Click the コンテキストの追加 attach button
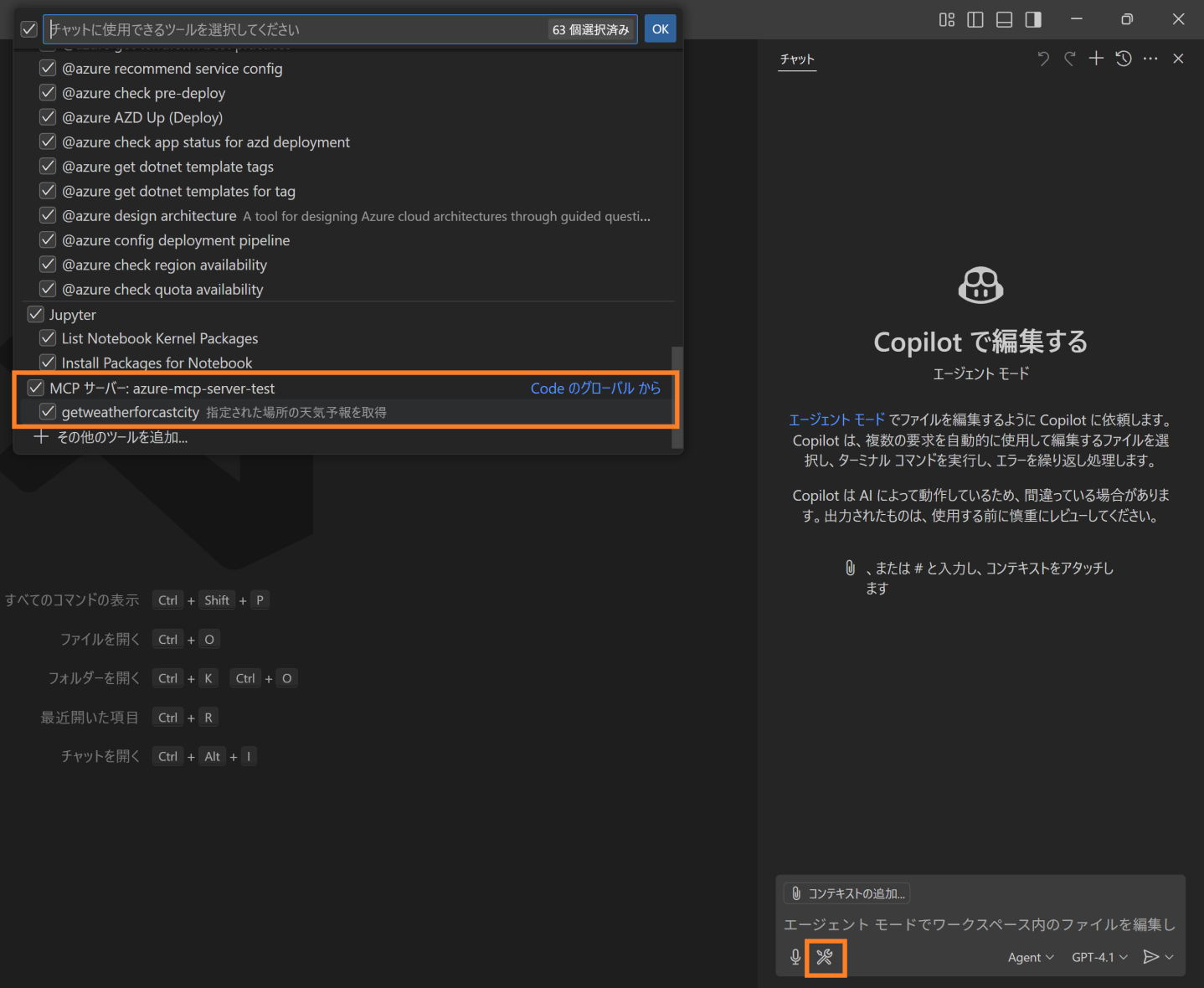The height and width of the screenshot is (988, 1204). [x=847, y=893]
